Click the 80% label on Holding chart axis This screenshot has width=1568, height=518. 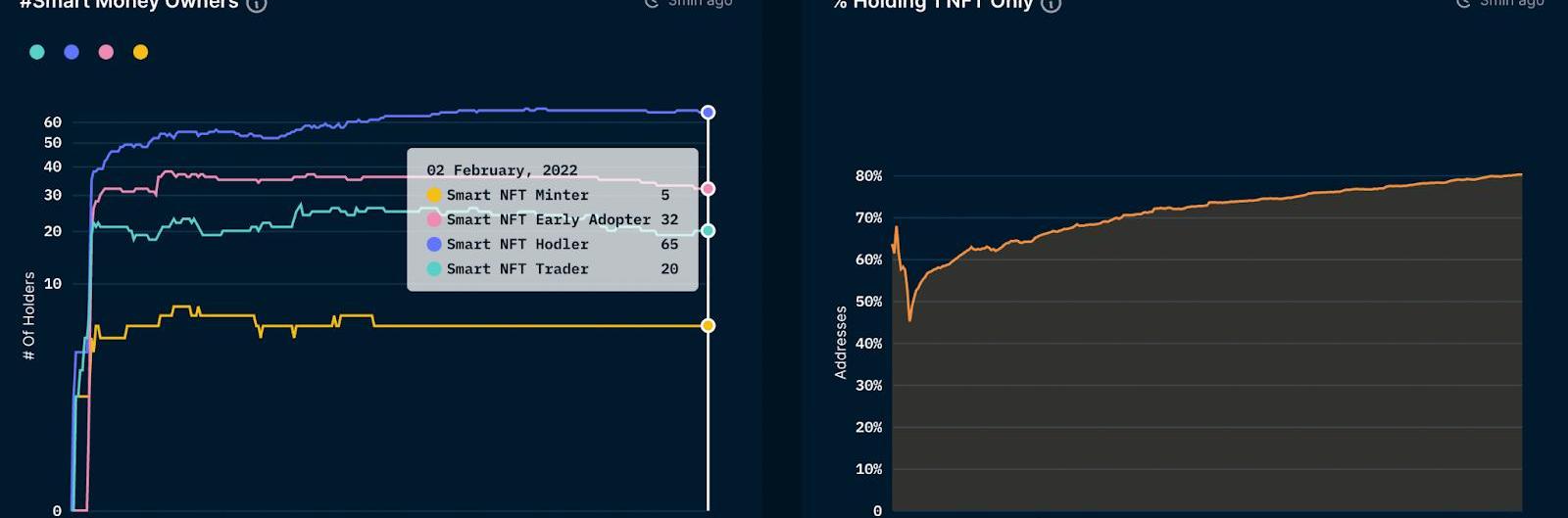868,176
